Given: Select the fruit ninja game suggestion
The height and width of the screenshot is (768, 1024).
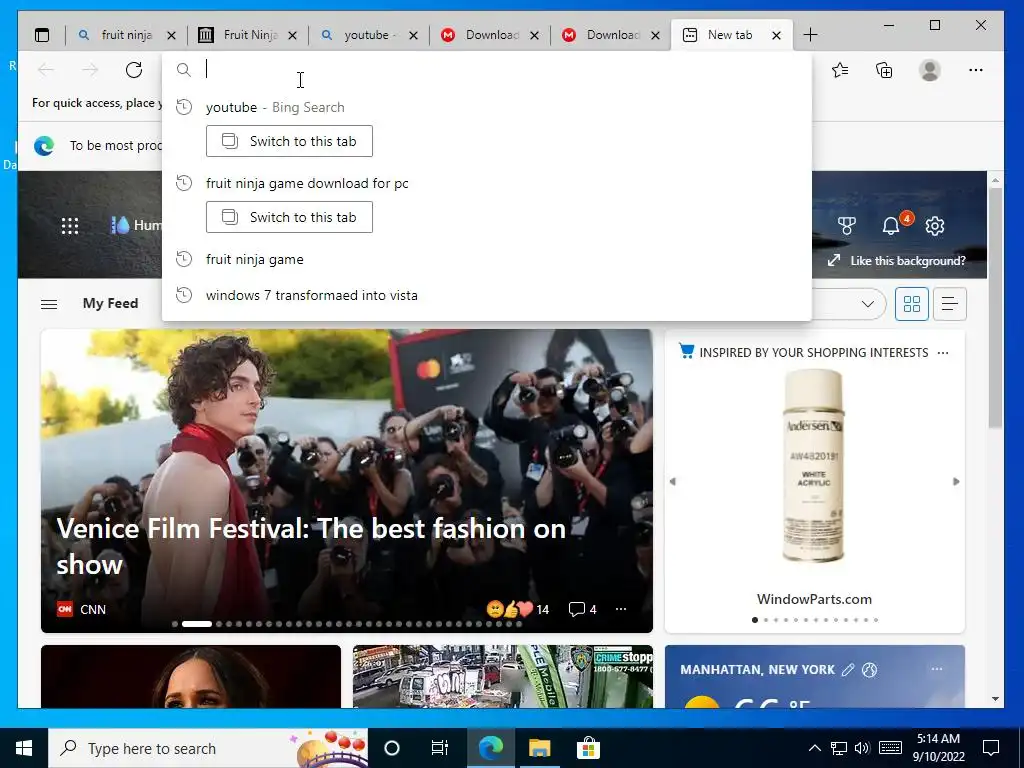Looking at the screenshot, I should (487, 259).
